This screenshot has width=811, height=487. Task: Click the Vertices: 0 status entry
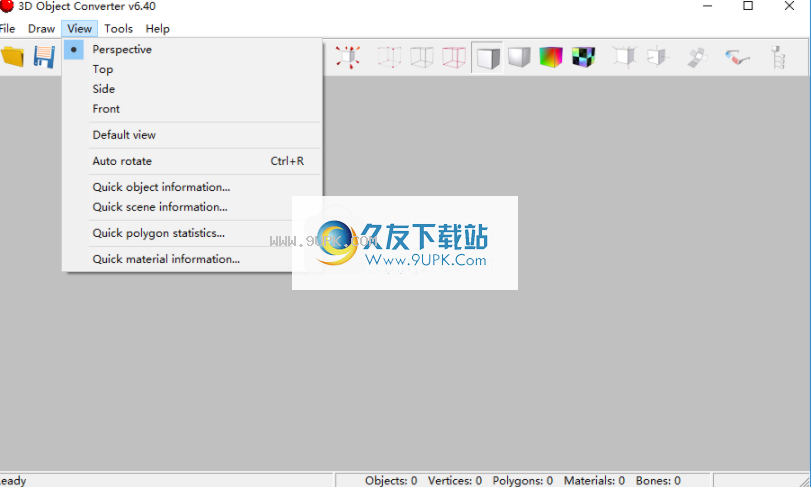tap(455, 480)
